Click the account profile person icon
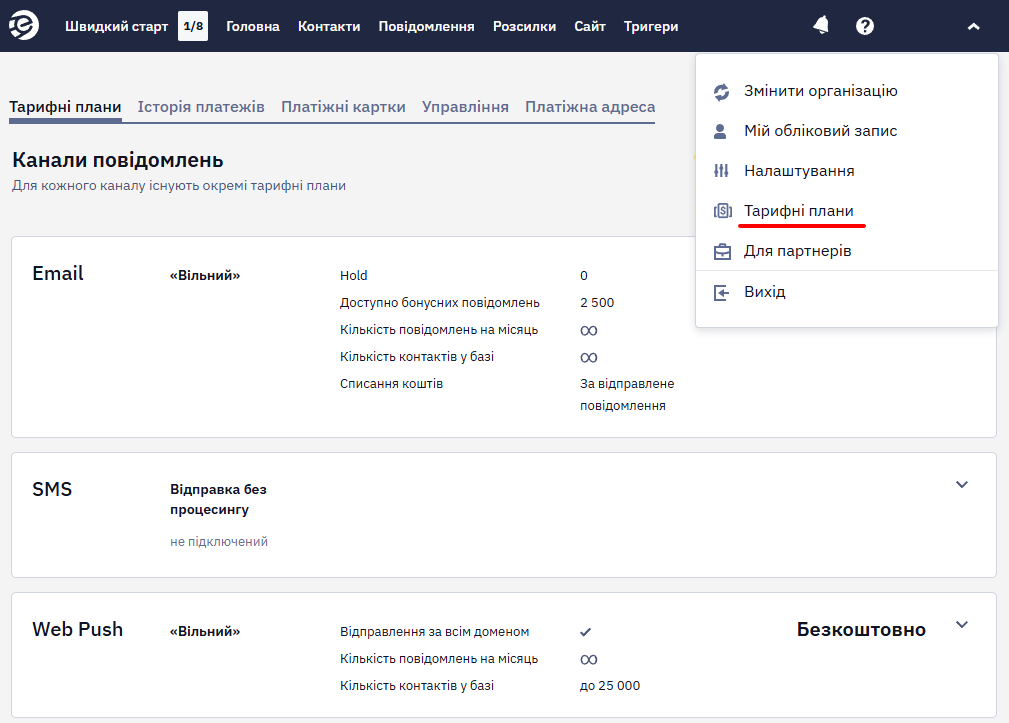Screen dimensions: 1009x723 click(721, 131)
